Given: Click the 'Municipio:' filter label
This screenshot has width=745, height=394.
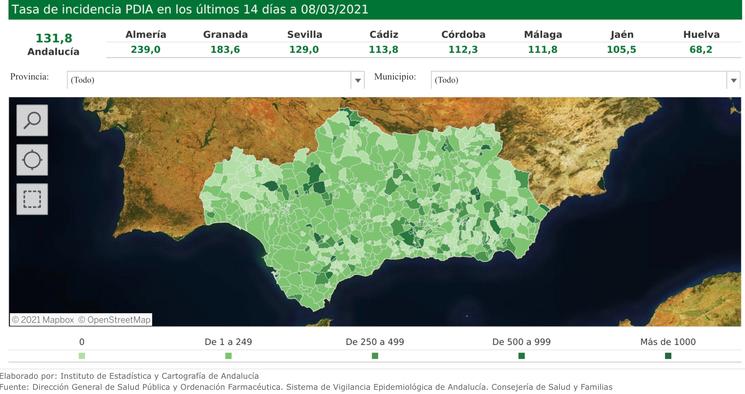Looking at the screenshot, I should point(395,77).
